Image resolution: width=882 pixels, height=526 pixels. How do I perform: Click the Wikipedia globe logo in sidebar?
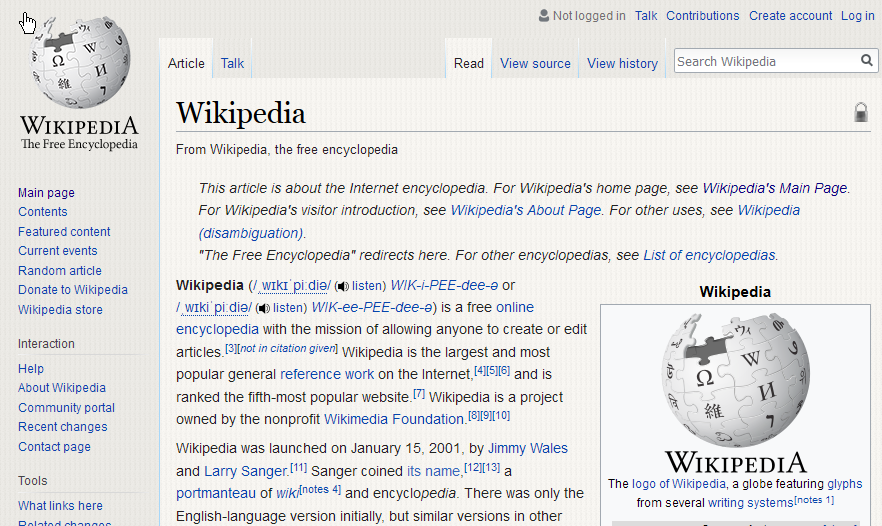[79, 62]
